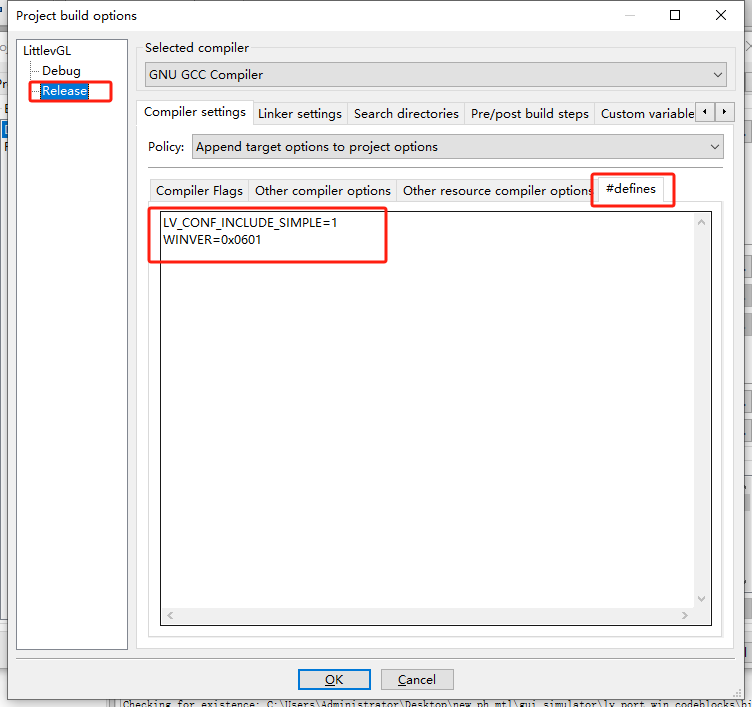This screenshot has width=752, height=707.
Task: Select the #defines sub-tab
Action: [631, 189]
